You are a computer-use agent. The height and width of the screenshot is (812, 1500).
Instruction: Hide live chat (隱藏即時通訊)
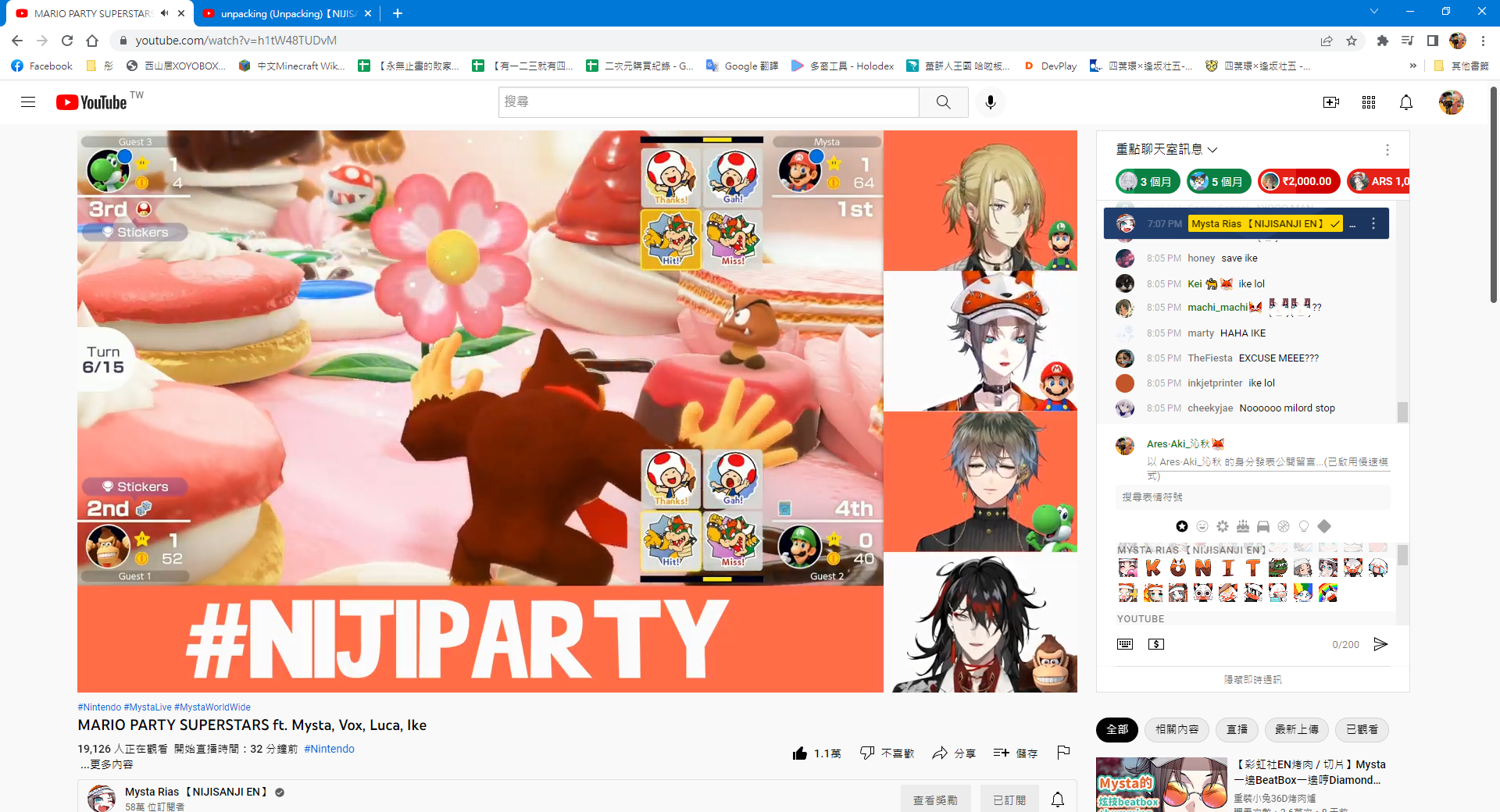point(1252,679)
